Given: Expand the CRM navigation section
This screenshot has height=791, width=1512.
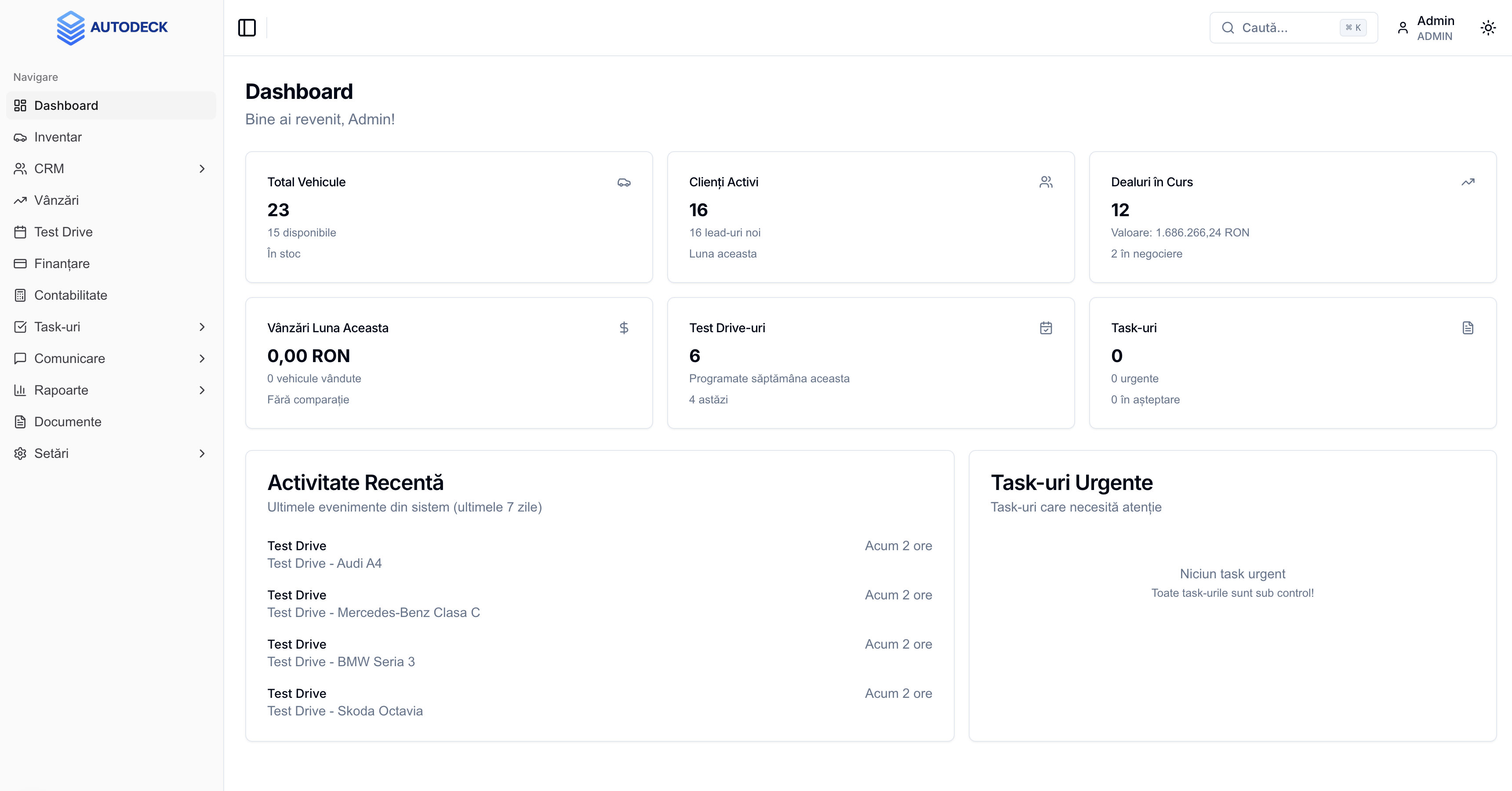Looking at the screenshot, I should click(x=203, y=168).
